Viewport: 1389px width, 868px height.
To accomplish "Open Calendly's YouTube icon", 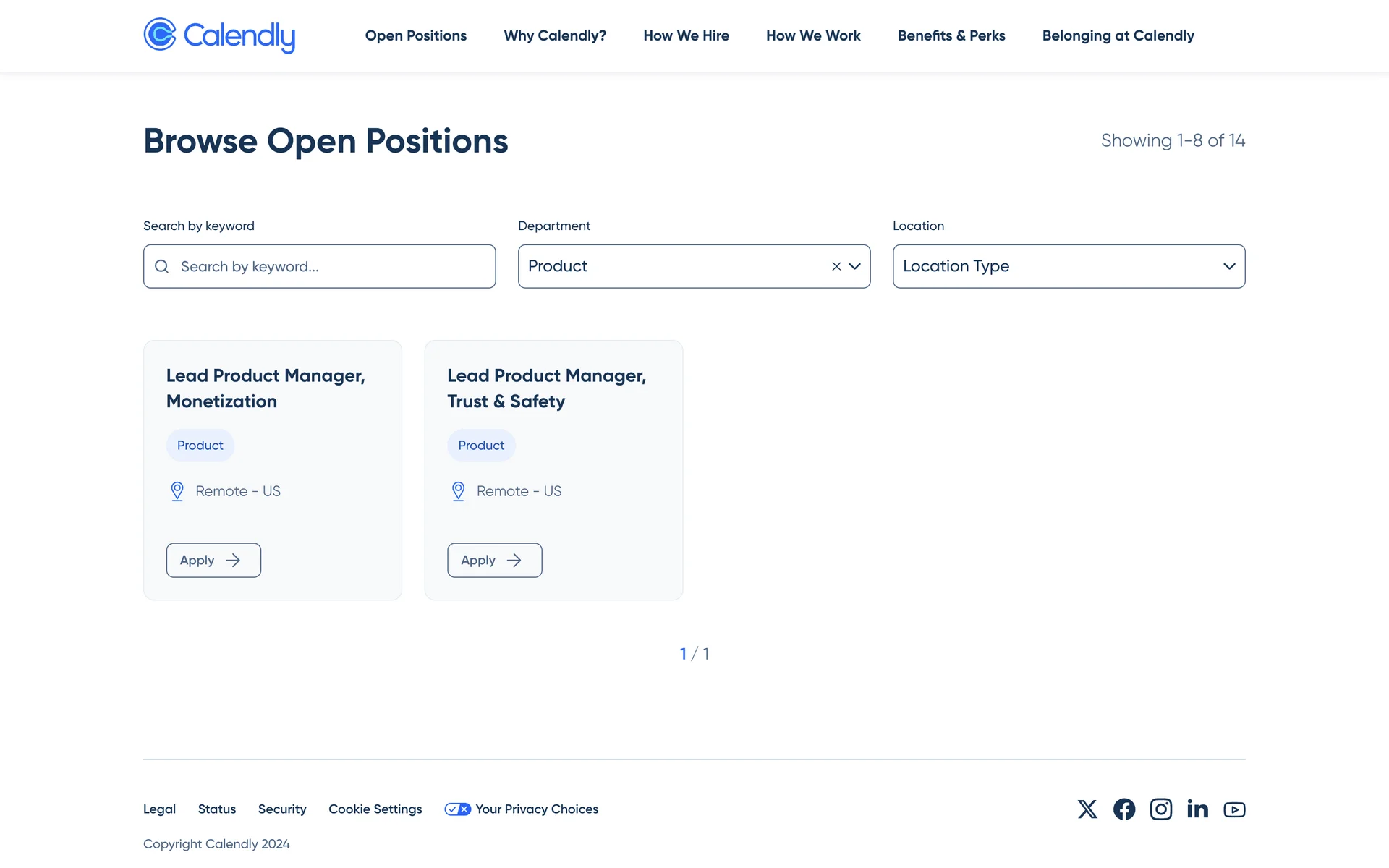I will tap(1234, 809).
